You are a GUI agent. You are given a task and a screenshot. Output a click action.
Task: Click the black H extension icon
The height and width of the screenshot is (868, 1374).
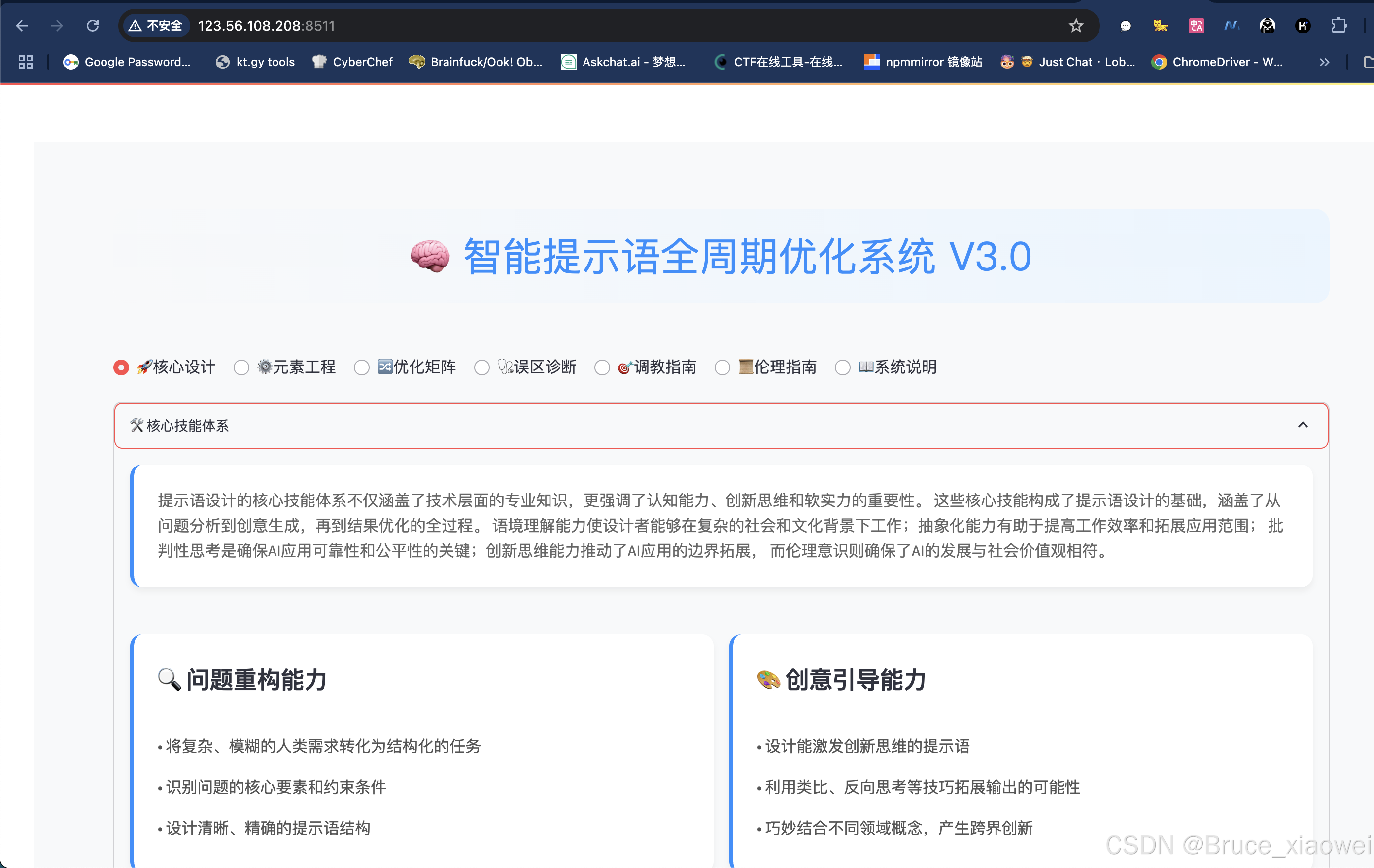tap(1303, 26)
